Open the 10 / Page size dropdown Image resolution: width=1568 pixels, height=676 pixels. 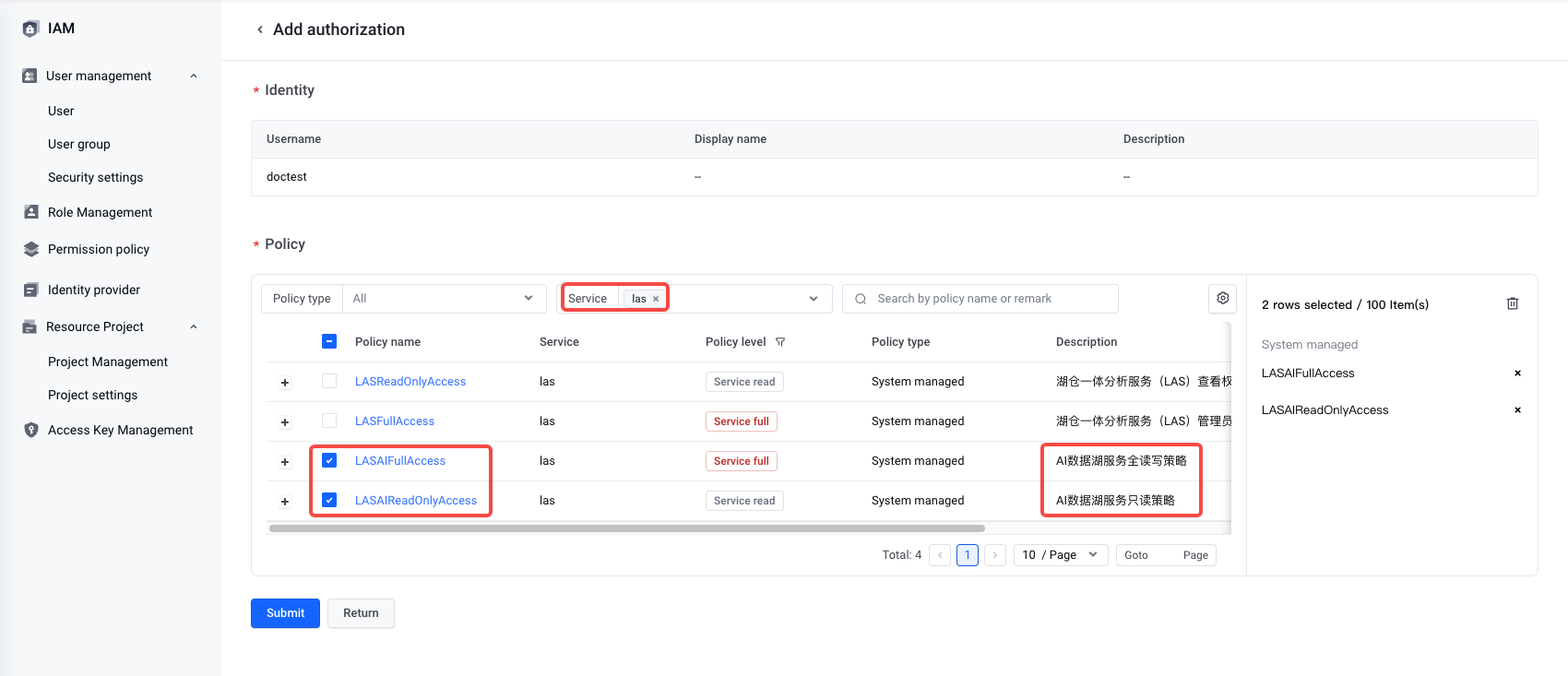click(x=1061, y=555)
